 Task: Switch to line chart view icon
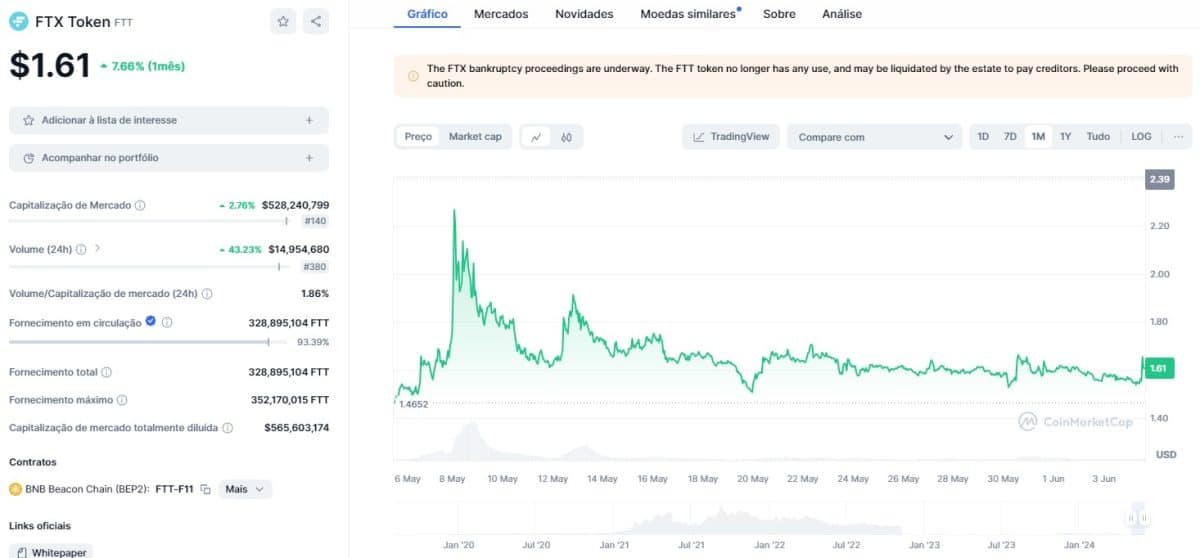click(x=537, y=137)
